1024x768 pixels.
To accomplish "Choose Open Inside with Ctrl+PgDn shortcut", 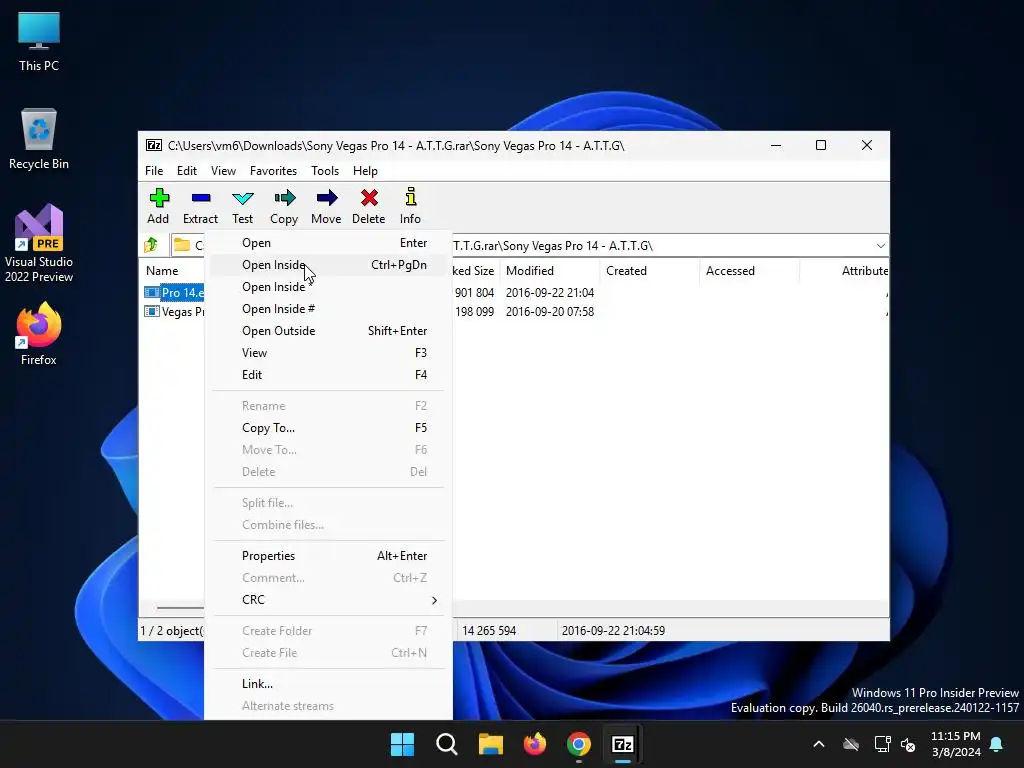I will [x=328, y=264].
